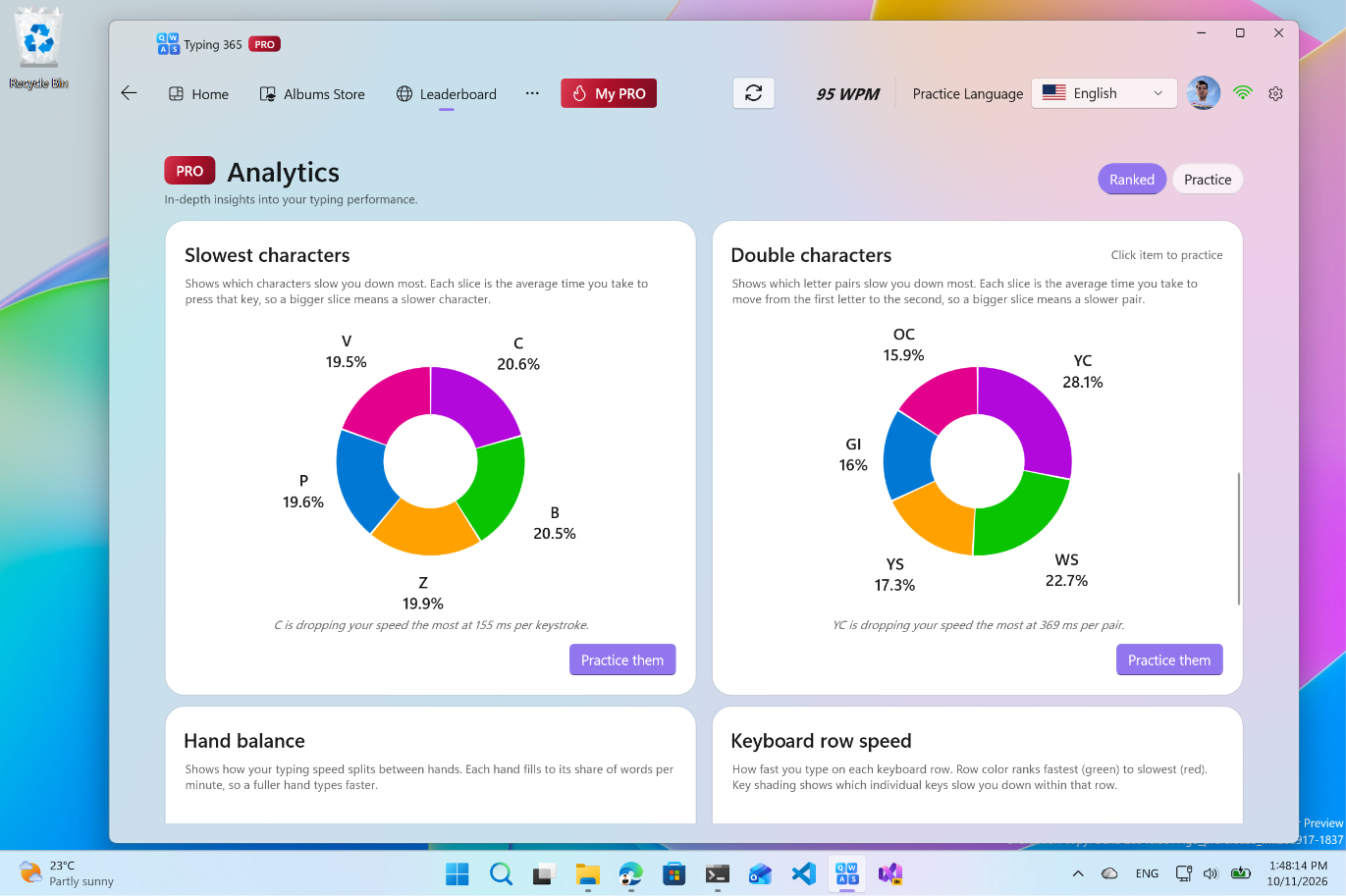Click the Typing 365 logo in the title bar
Viewport: 1346px width, 896px height.
point(168,44)
